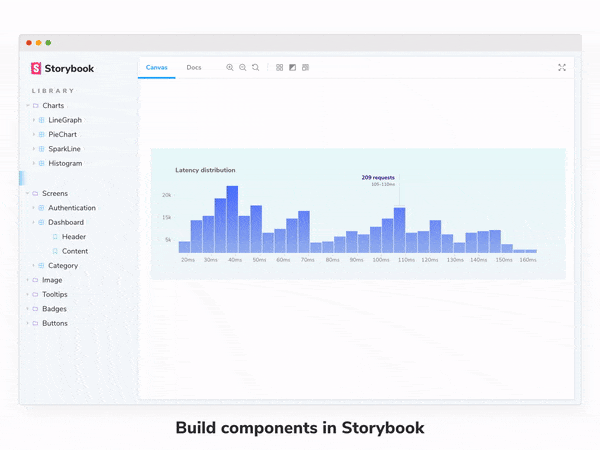
Task: Expand the PieChart component arrow
Action: [34, 134]
